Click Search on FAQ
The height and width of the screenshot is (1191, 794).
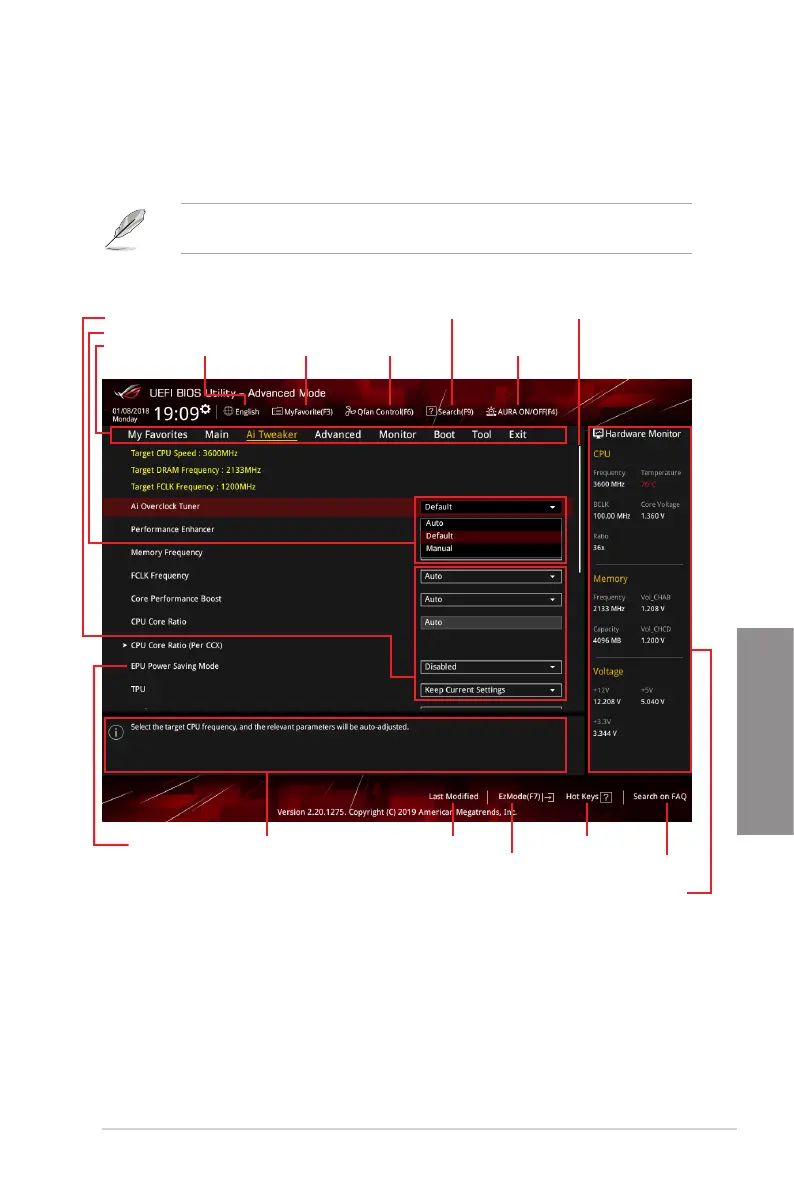[x=660, y=796]
